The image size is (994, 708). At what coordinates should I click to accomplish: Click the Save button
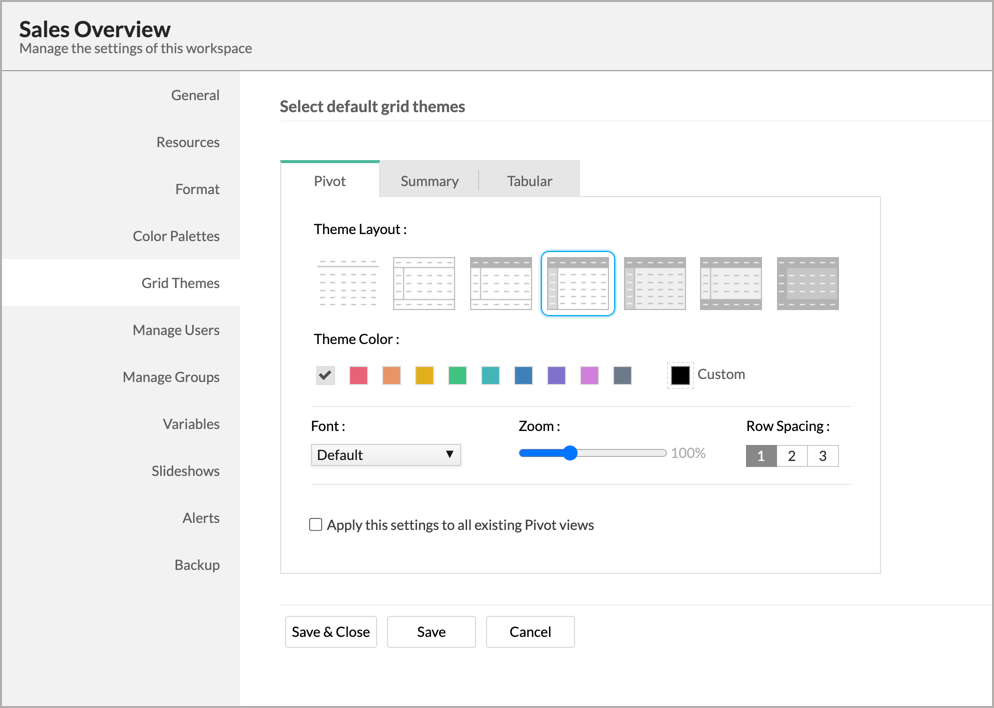[431, 632]
